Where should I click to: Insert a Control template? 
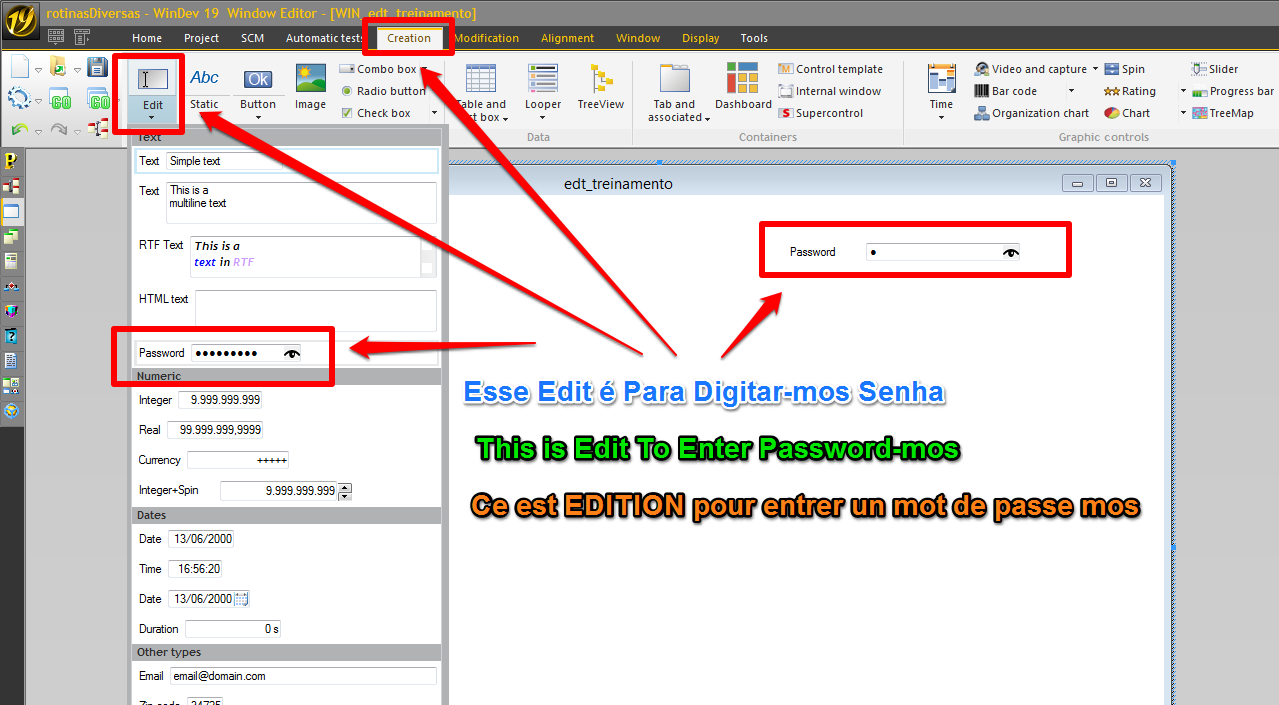[831, 69]
